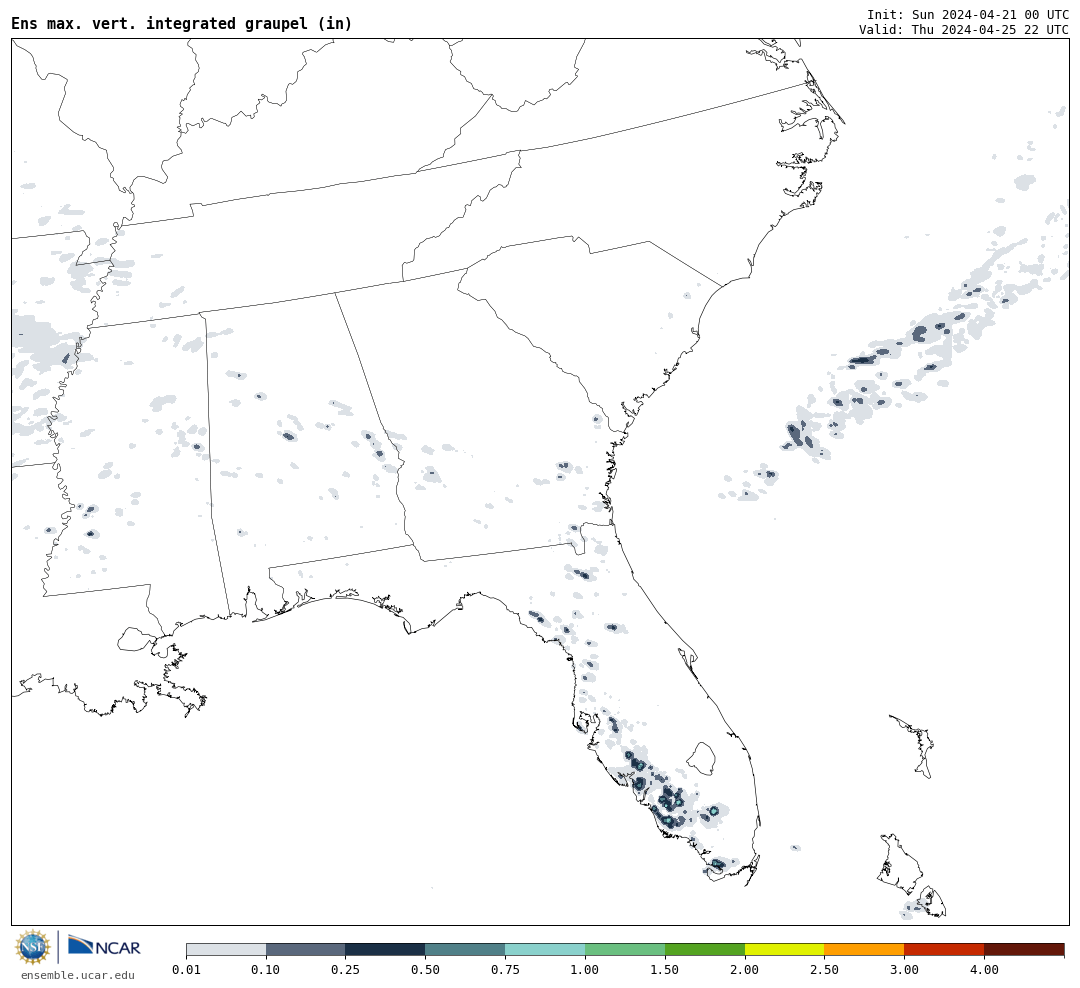This screenshot has width=1080, height=988.
Task: Click the 2.50 colorbar label
Action: click(824, 969)
